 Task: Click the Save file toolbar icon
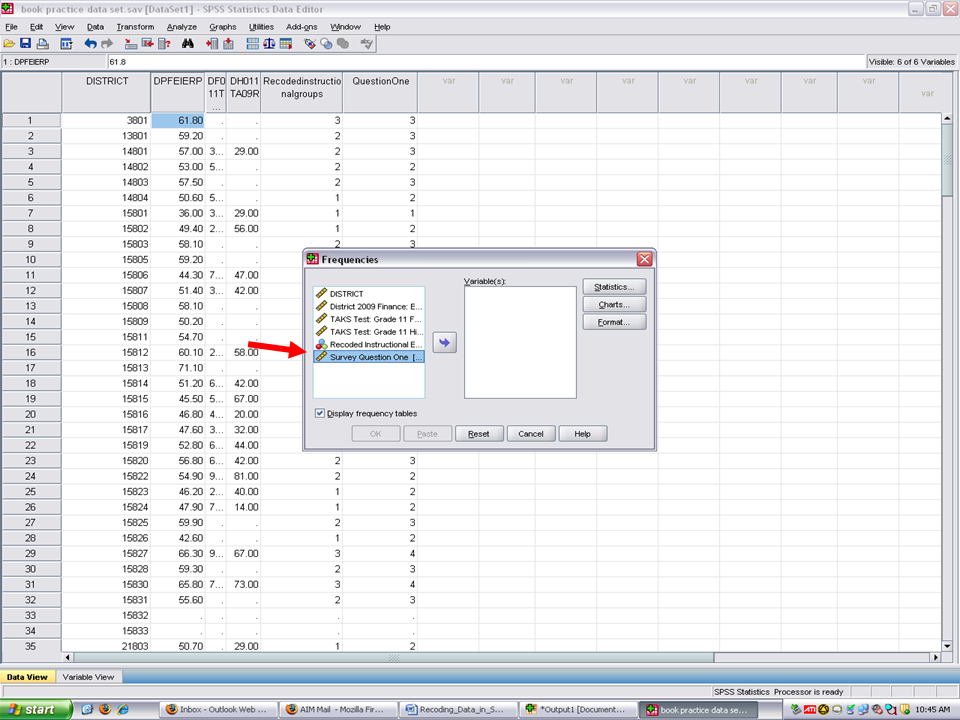point(25,44)
